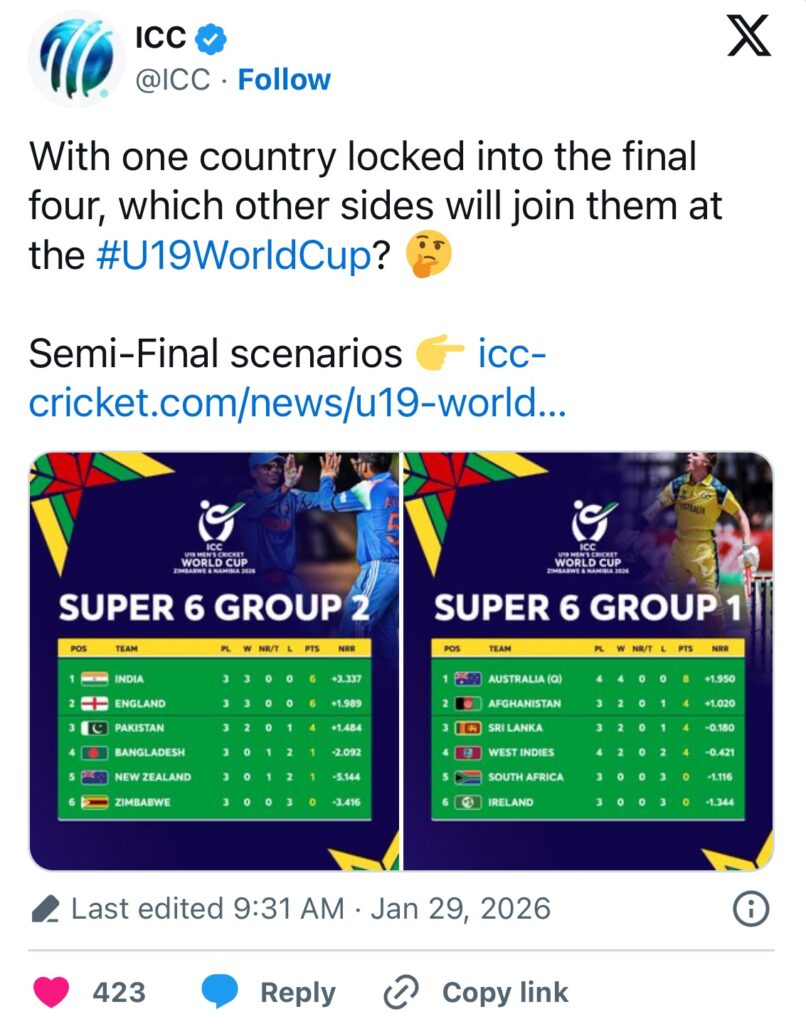View the Super 6 Group 1 image

click(x=588, y=660)
